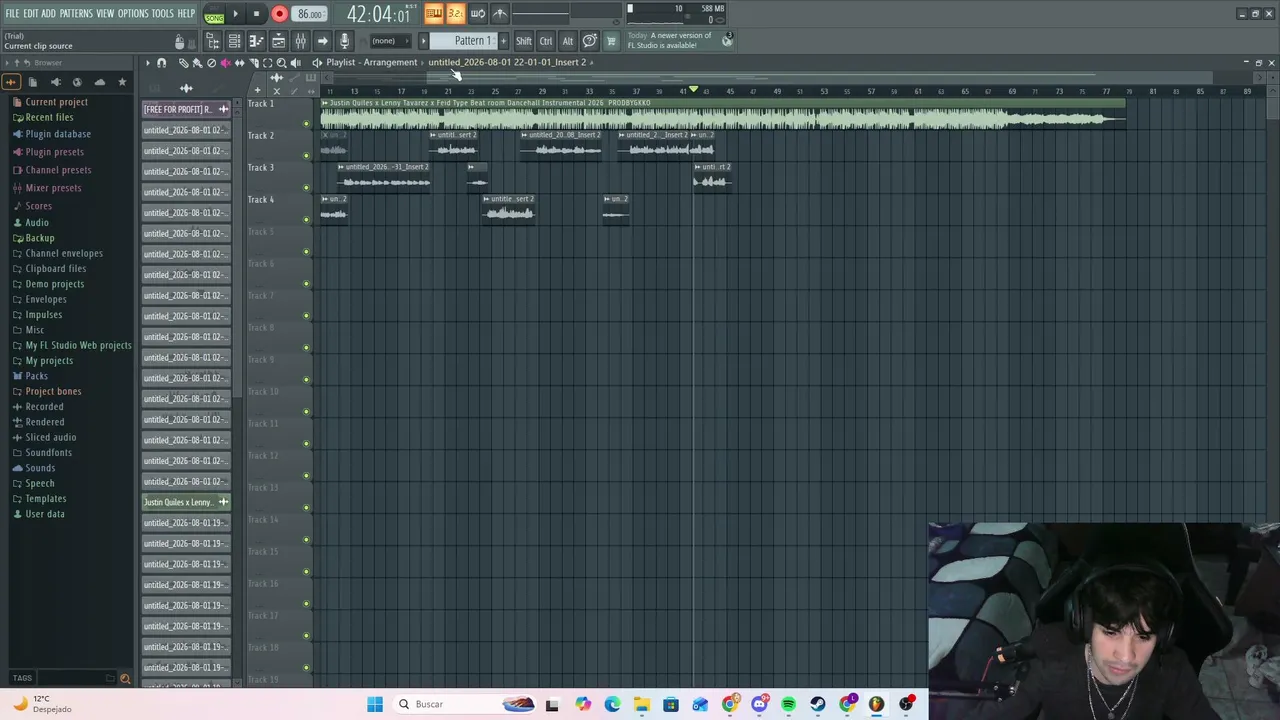Open the Mixer icon
The image size is (1280, 720).
click(x=300, y=41)
